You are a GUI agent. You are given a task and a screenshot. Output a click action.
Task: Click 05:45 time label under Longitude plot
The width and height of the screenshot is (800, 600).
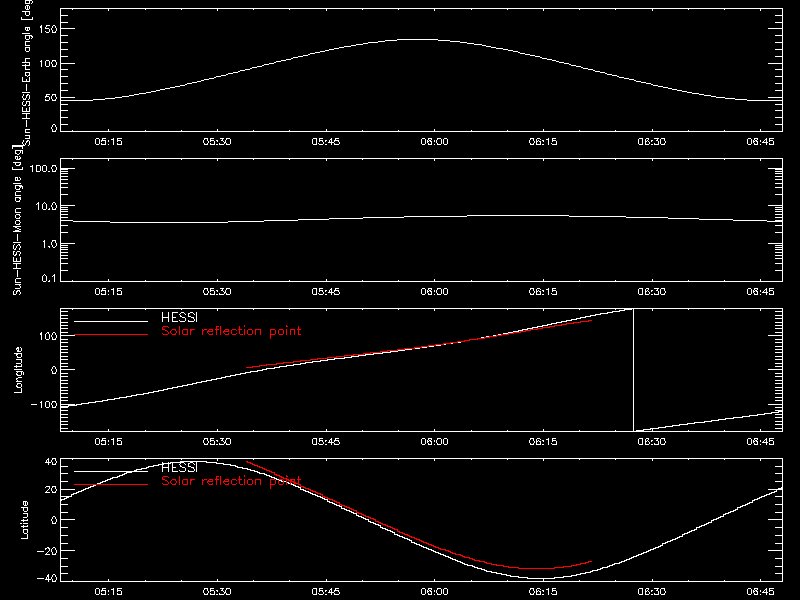click(326, 442)
